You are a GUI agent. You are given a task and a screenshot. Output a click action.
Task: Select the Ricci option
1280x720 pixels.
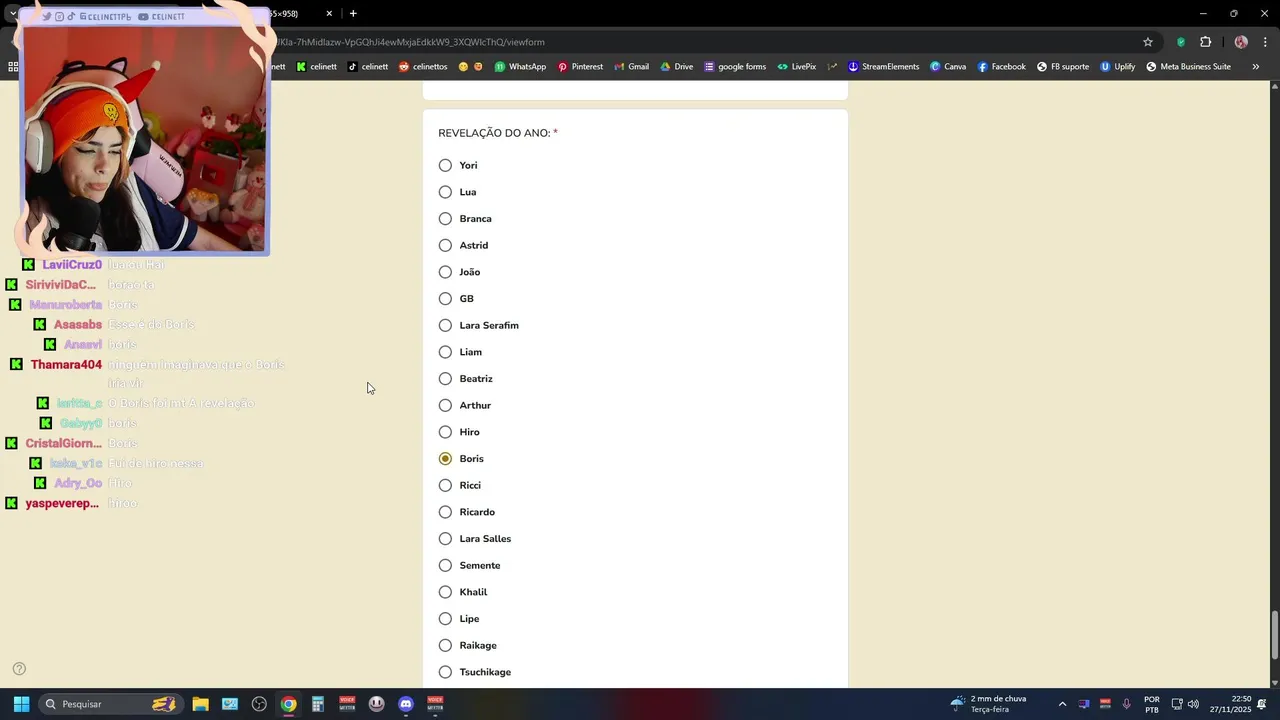445,485
